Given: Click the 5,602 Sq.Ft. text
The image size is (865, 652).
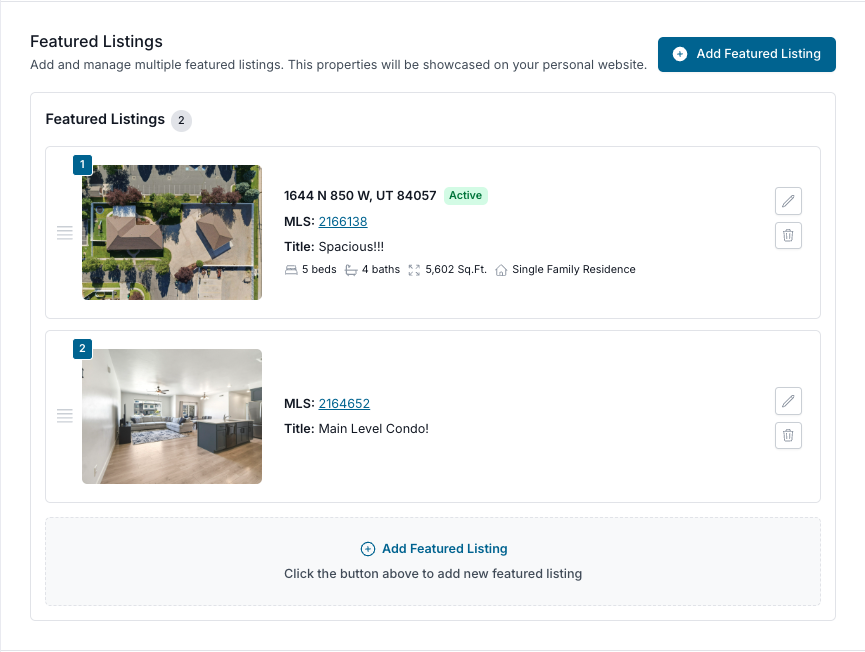Looking at the screenshot, I should click(x=456, y=270).
